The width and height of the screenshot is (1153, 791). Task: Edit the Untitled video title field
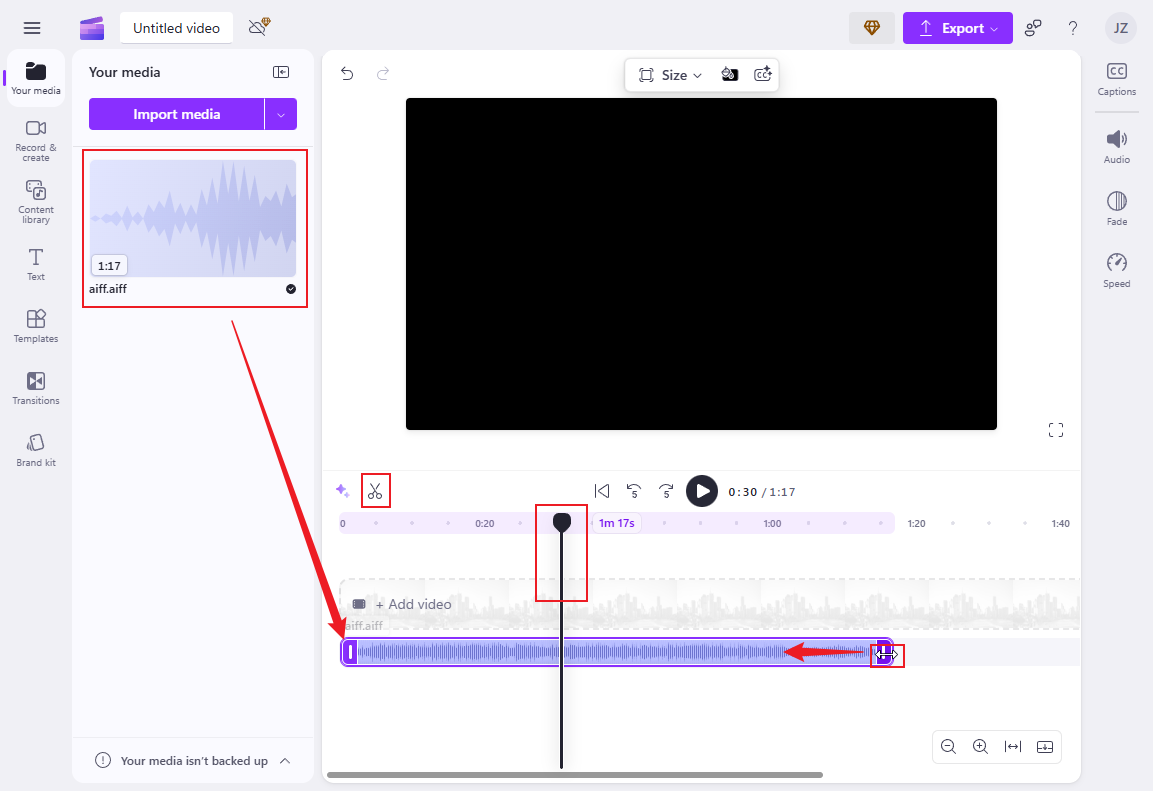click(176, 28)
